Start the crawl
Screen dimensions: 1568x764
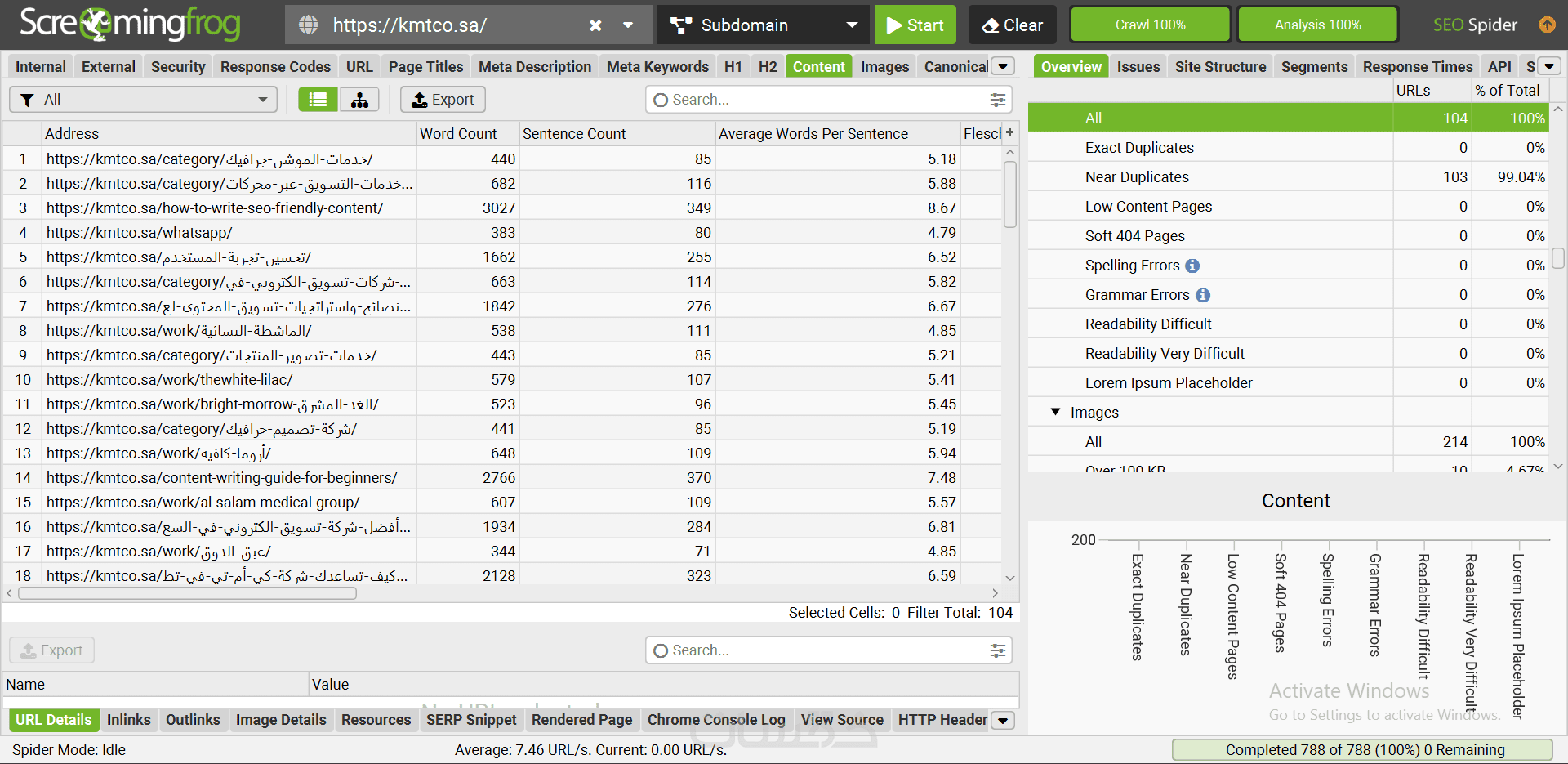(915, 25)
